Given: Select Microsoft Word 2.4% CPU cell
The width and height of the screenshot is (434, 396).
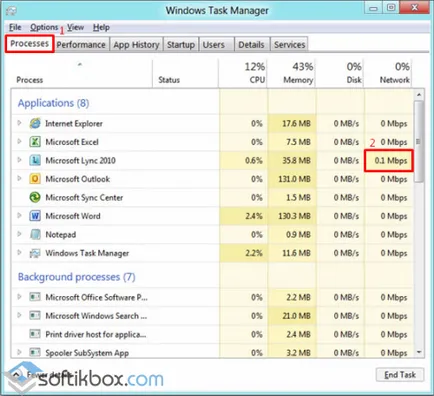Looking at the screenshot, I should click(x=243, y=216).
